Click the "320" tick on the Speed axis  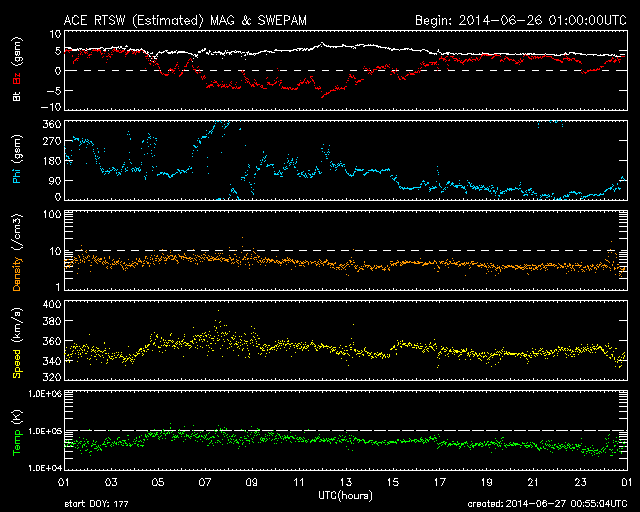(52, 377)
